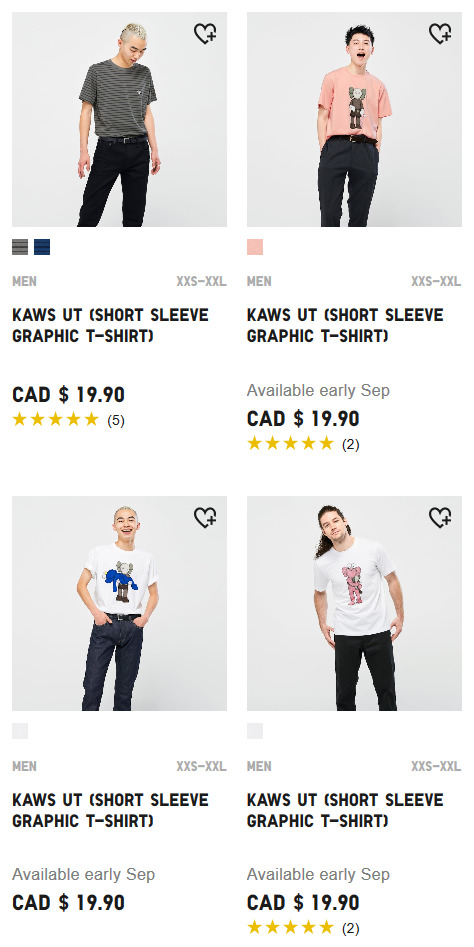Wishlist the white shirt with blue figure
Viewport: 474px width, 947px height.
[205, 518]
